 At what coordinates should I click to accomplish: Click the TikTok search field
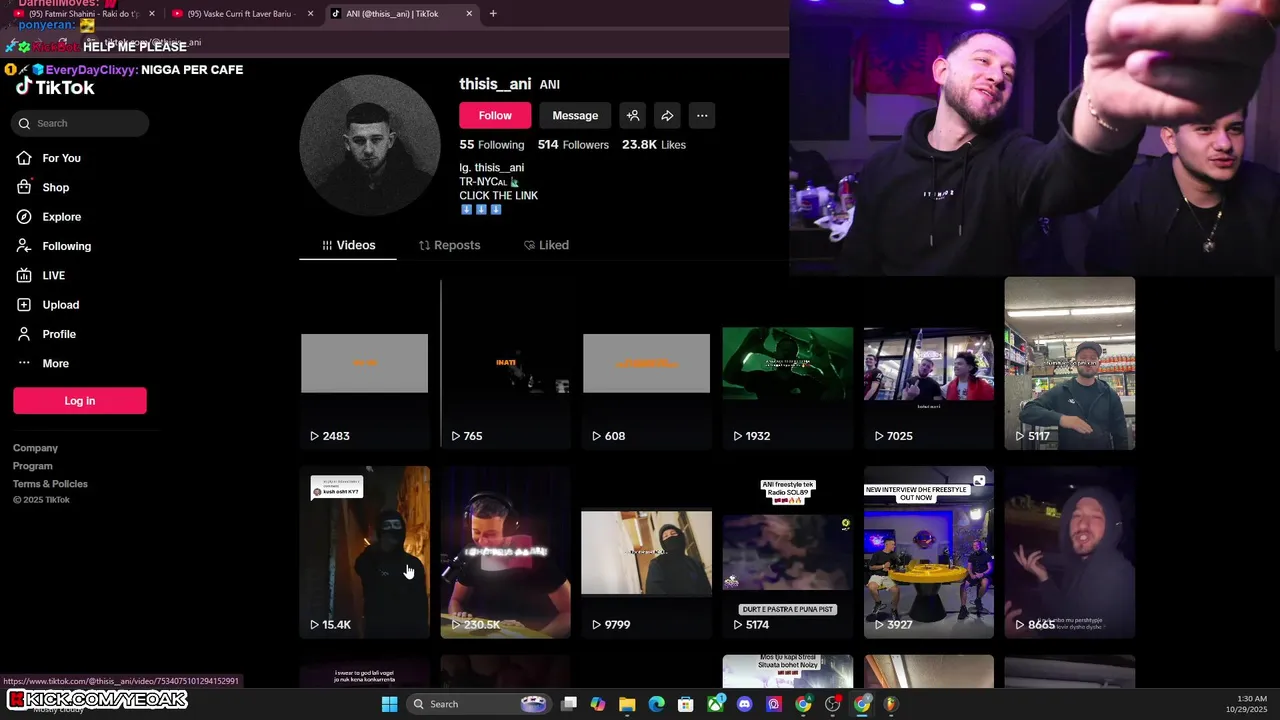(x=81, y=123)
